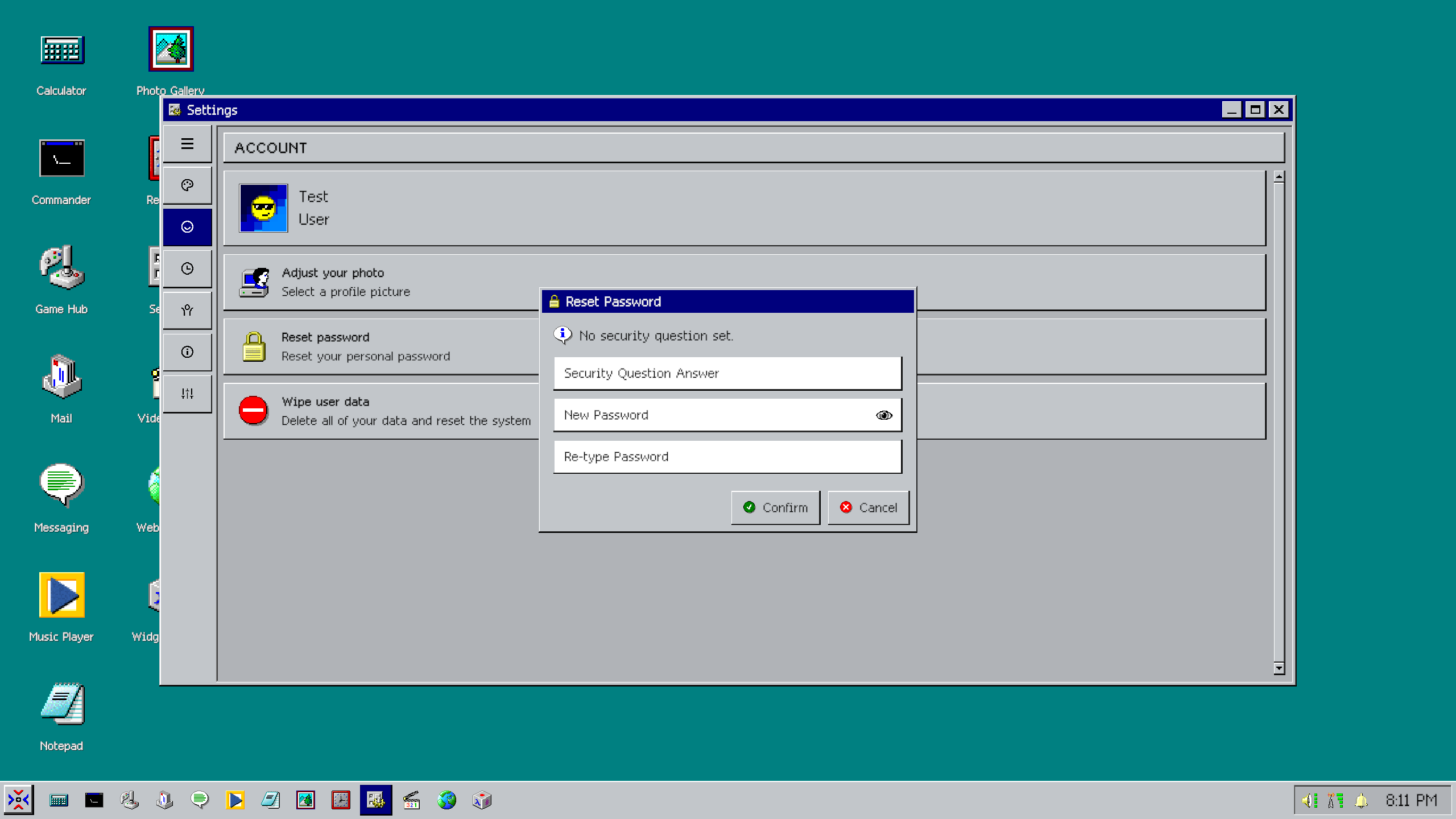Select the sliders advanced settings icon

[x=187, y=394]
